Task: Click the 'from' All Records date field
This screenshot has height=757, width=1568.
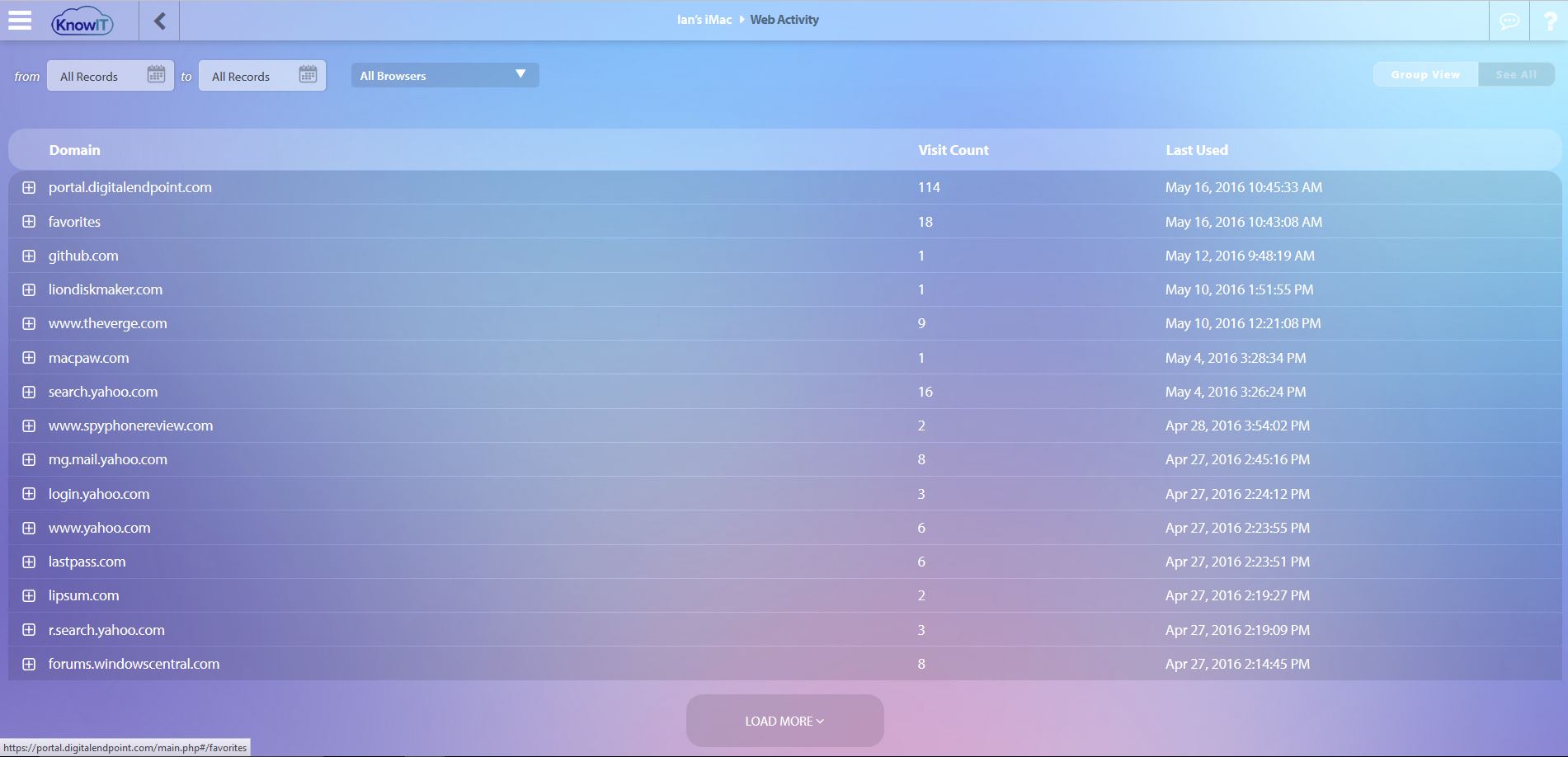Action: click(111, 76)
